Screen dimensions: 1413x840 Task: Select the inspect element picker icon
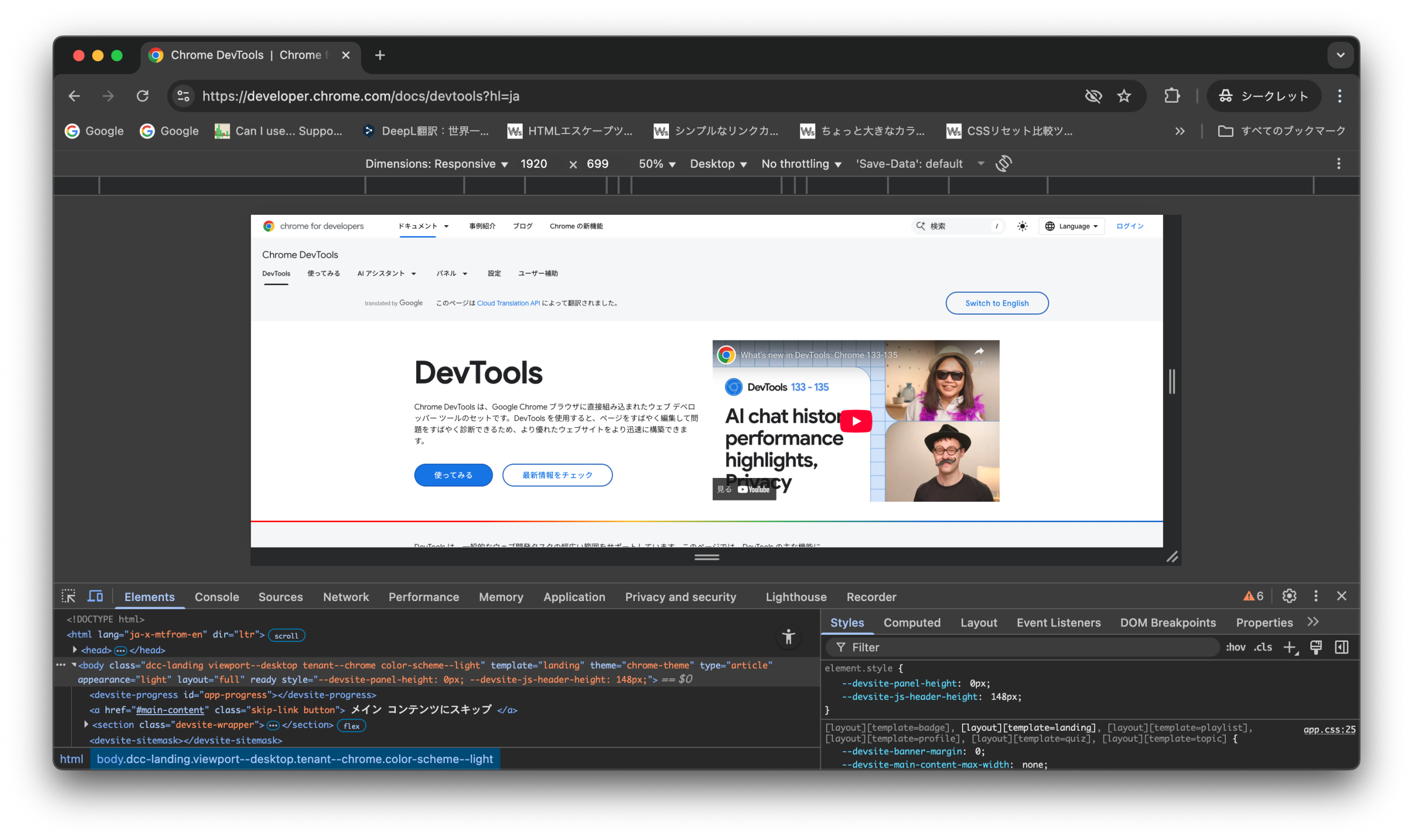[x=68, y=596]
